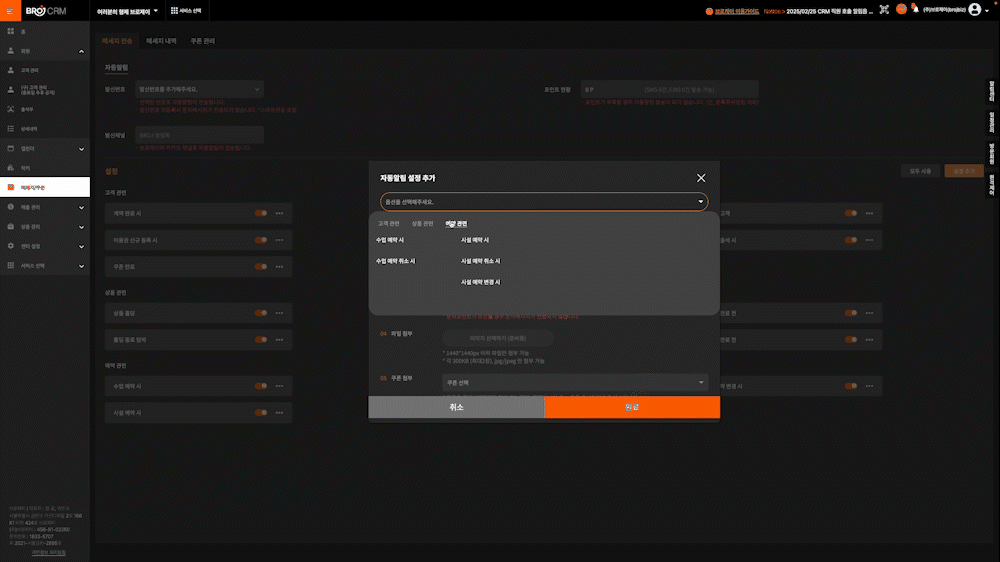The image size is (1000, 562).
Task: Switch to the 메세지 내역 tab
Action: tap(161, 41)
